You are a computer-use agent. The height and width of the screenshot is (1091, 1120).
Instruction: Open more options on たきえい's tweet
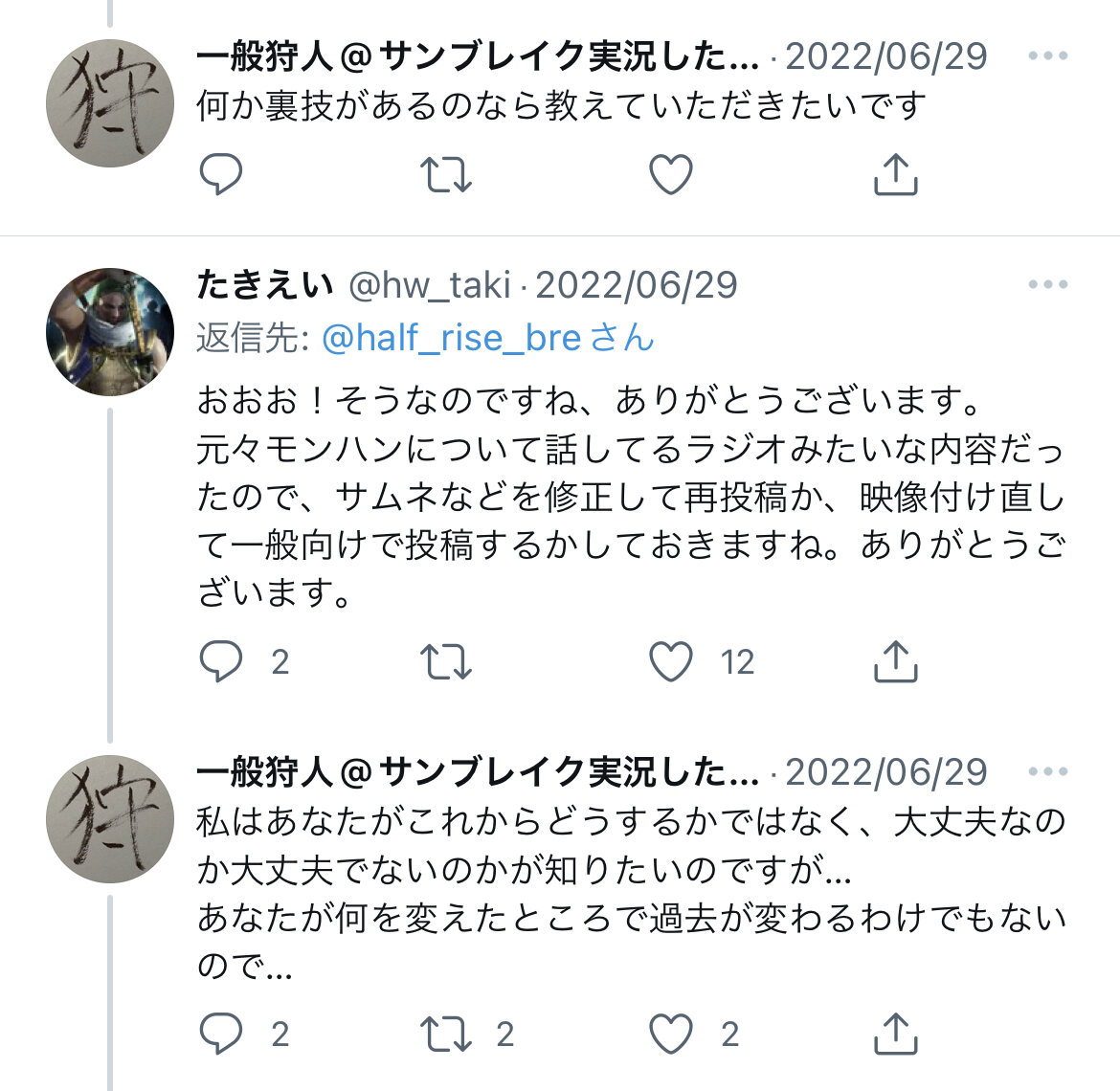pyautogui.click(x=1048, y=285)
